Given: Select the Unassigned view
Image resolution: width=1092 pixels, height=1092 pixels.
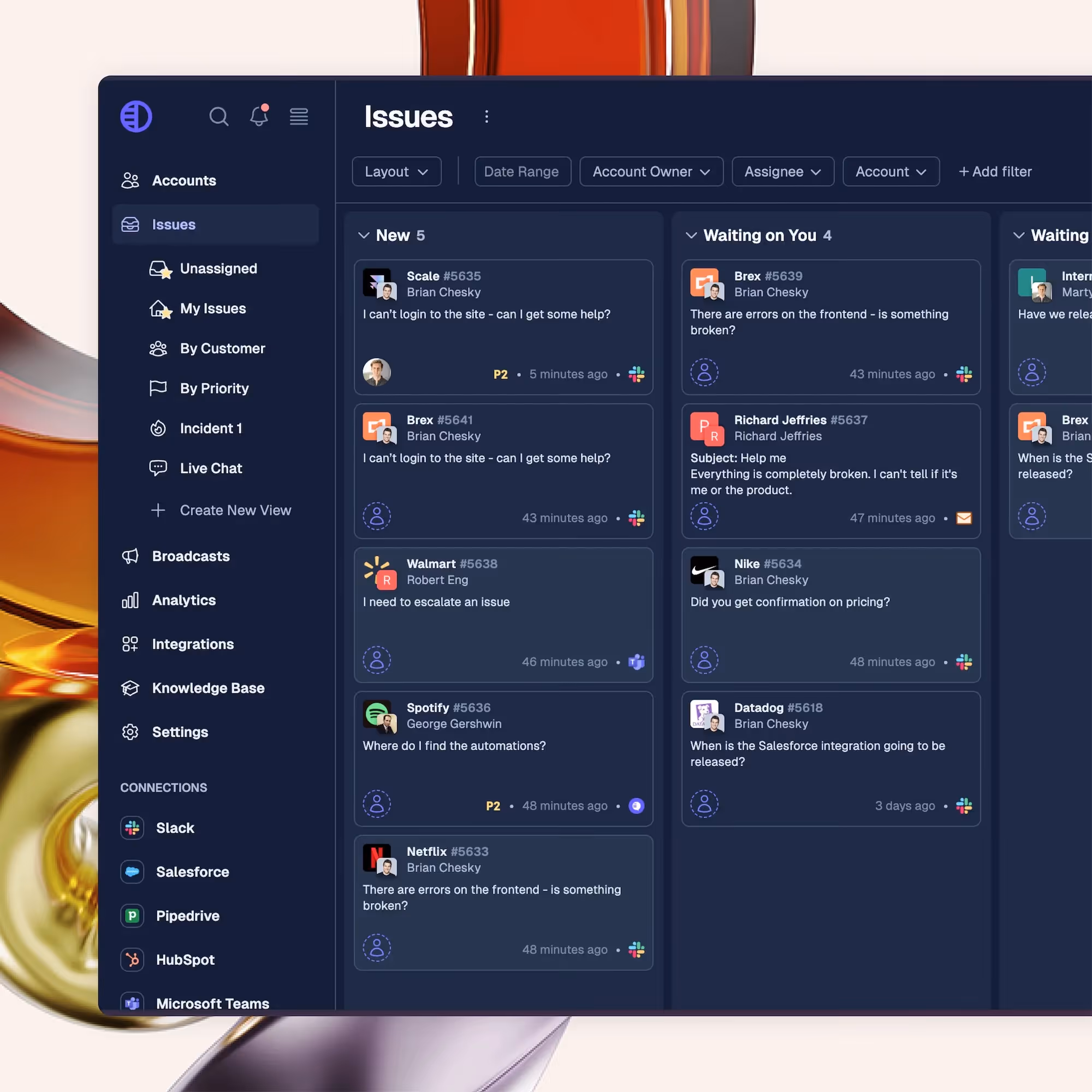Looking at the screenshot, I should [x=203, y=269].
